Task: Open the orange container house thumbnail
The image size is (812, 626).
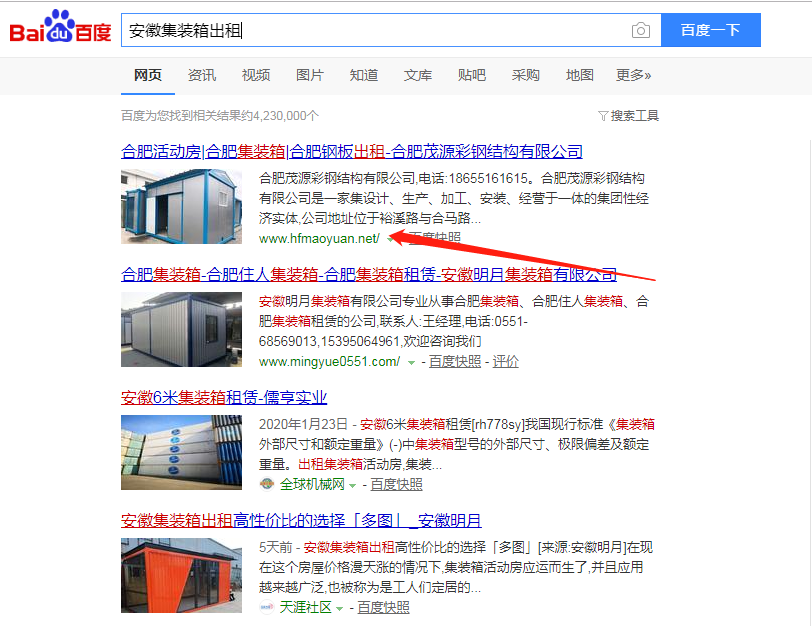Action: click(181, 575)
